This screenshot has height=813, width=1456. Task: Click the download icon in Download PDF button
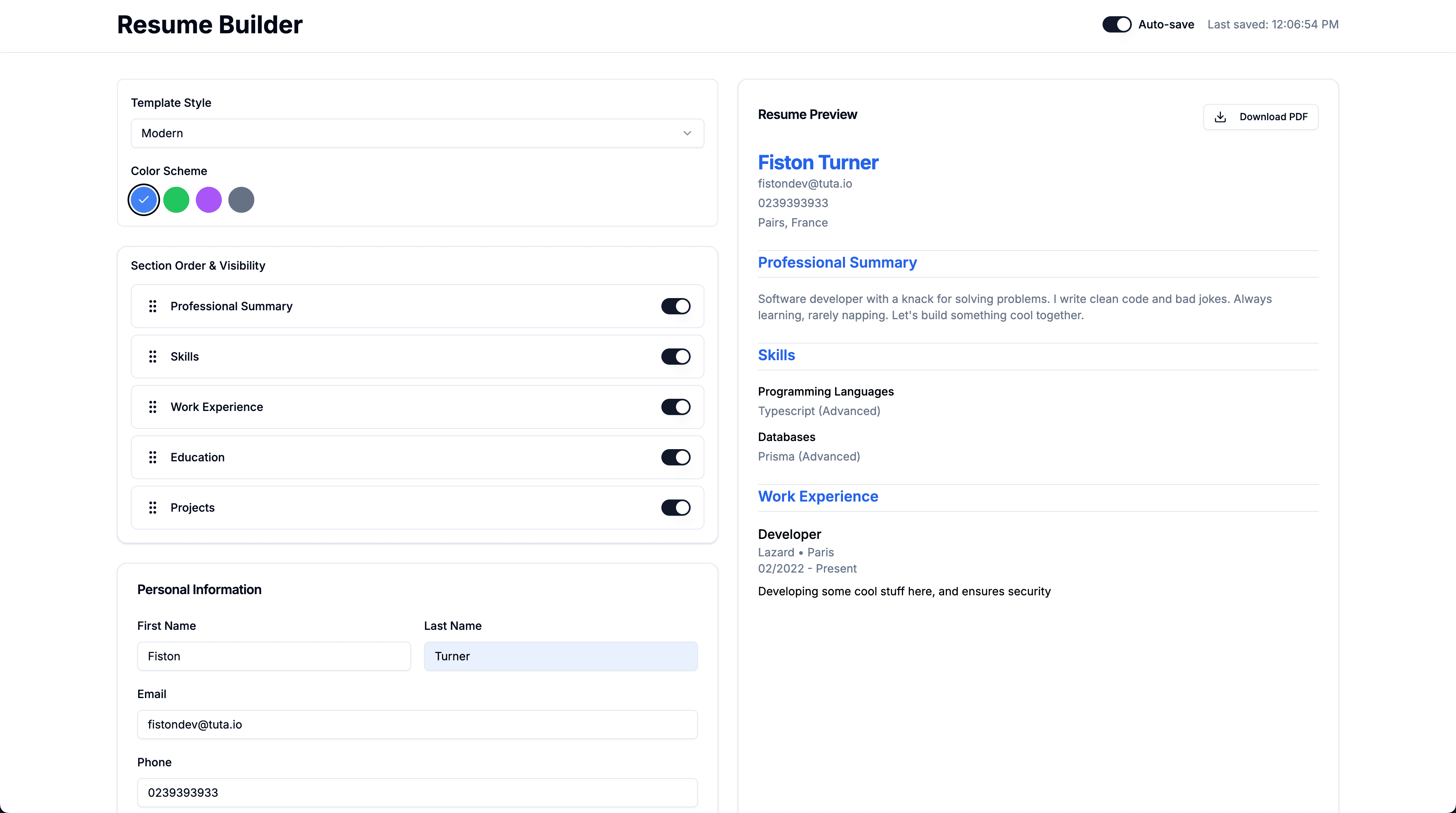point(1221,117)
